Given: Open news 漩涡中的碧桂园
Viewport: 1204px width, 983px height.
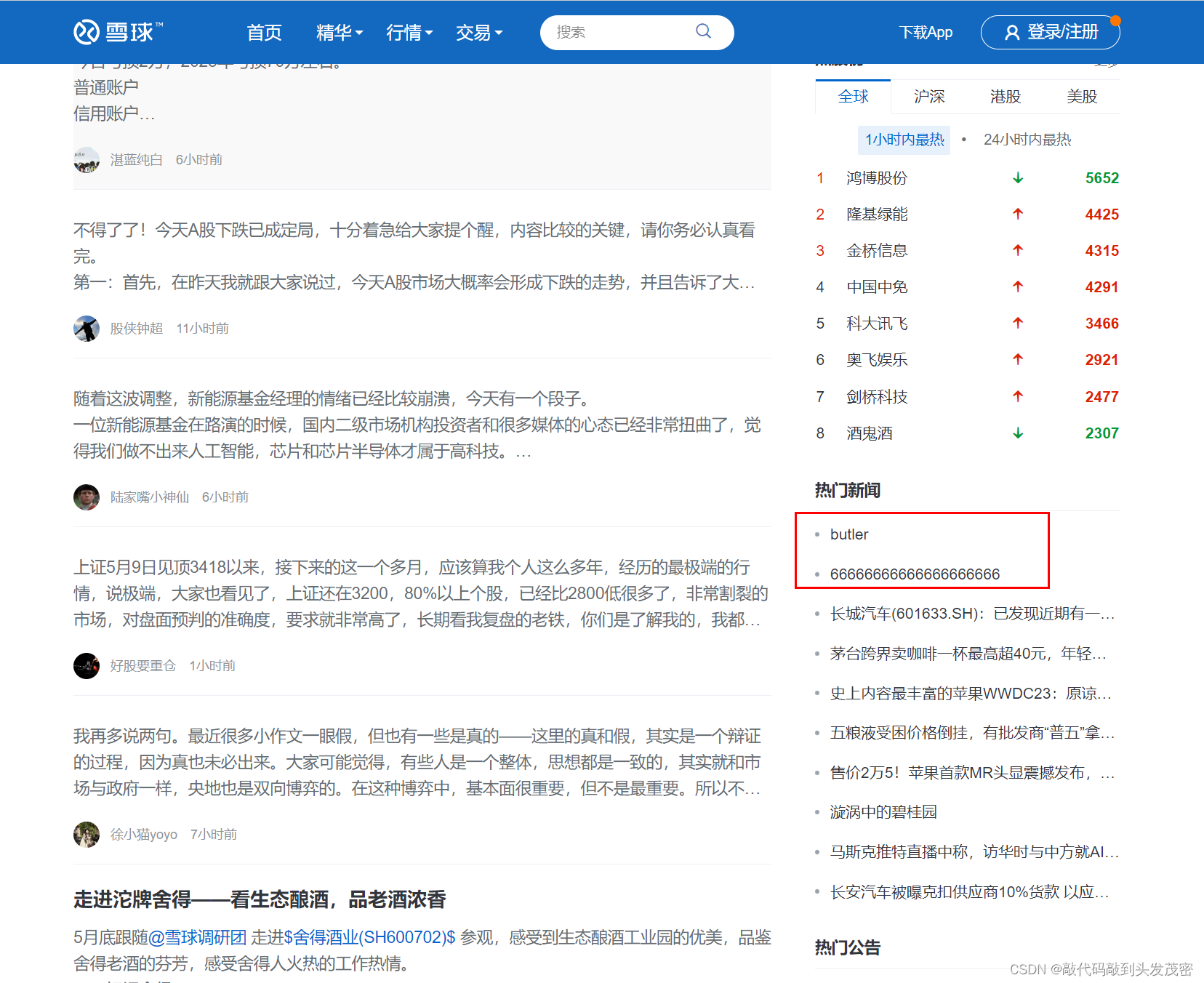Looking at the screenshot, I should tap(883, 812).
